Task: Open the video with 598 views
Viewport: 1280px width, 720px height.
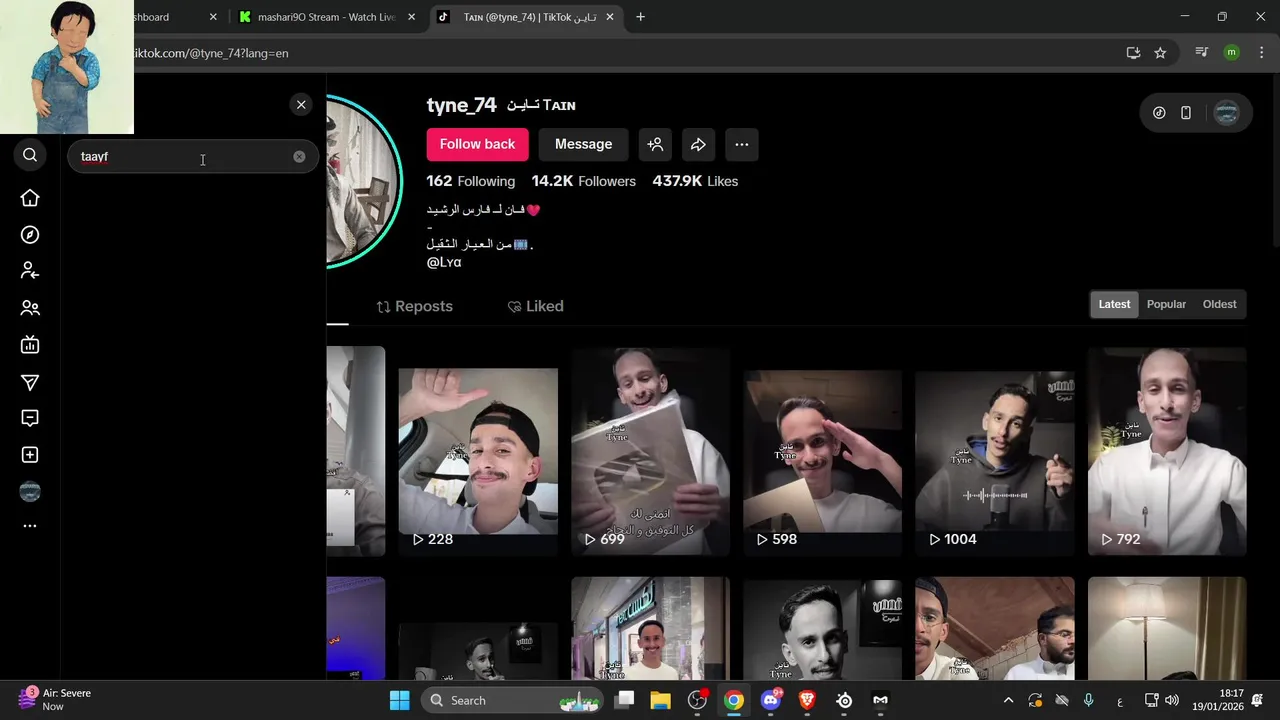Action: point(822,451)
